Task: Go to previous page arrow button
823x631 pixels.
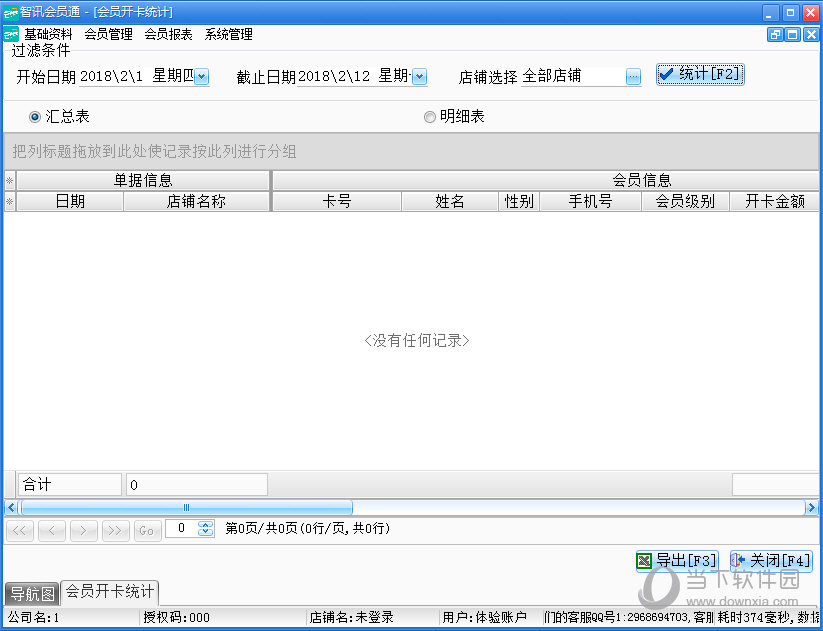Action: coord(51,530)
